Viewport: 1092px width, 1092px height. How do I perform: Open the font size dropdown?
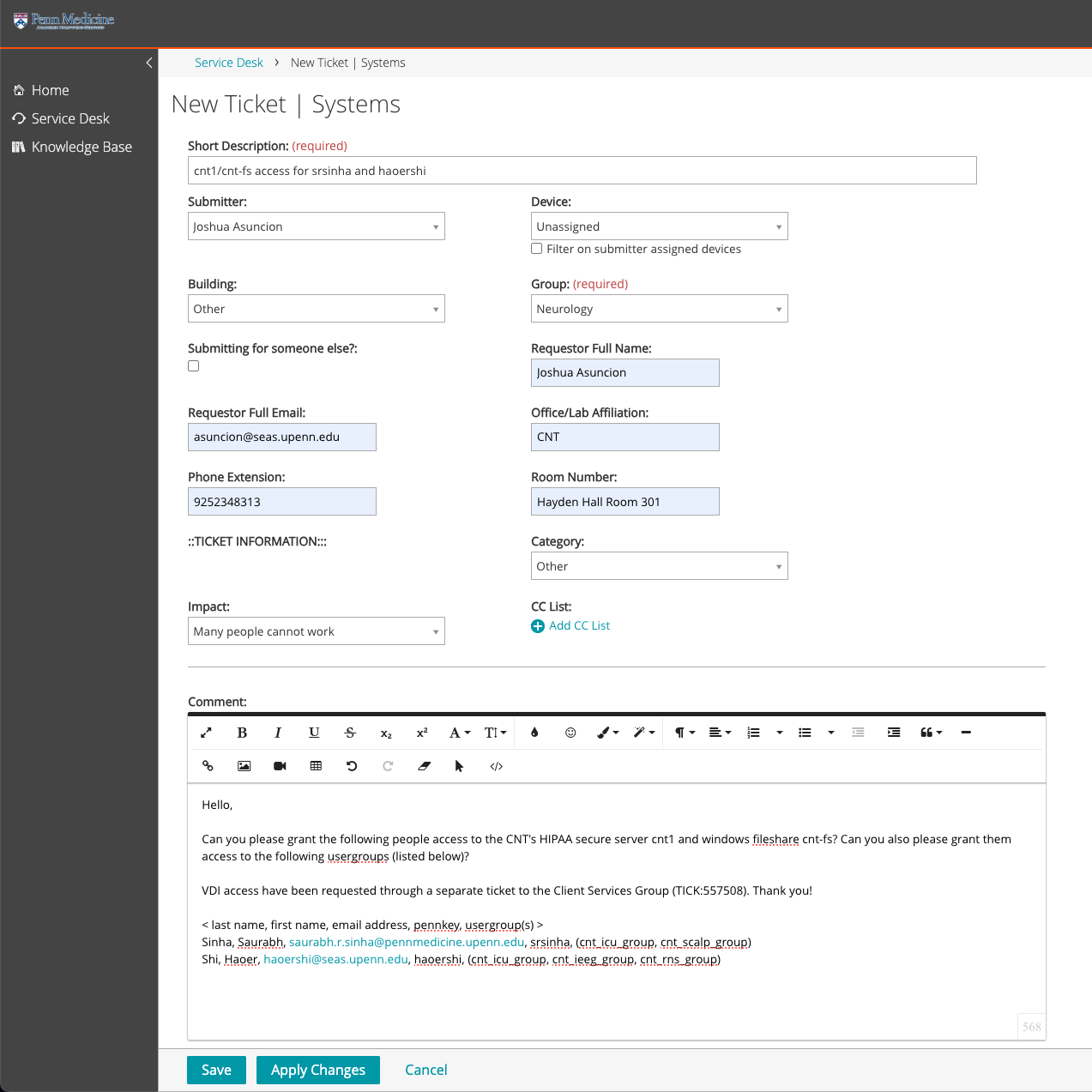[496, 733]
